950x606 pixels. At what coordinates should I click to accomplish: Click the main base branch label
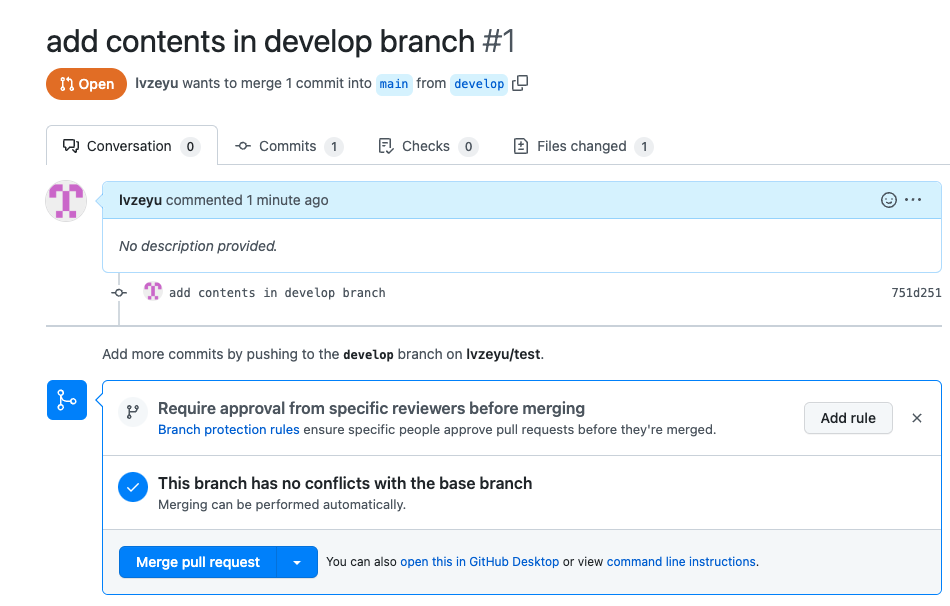[394, 84]
